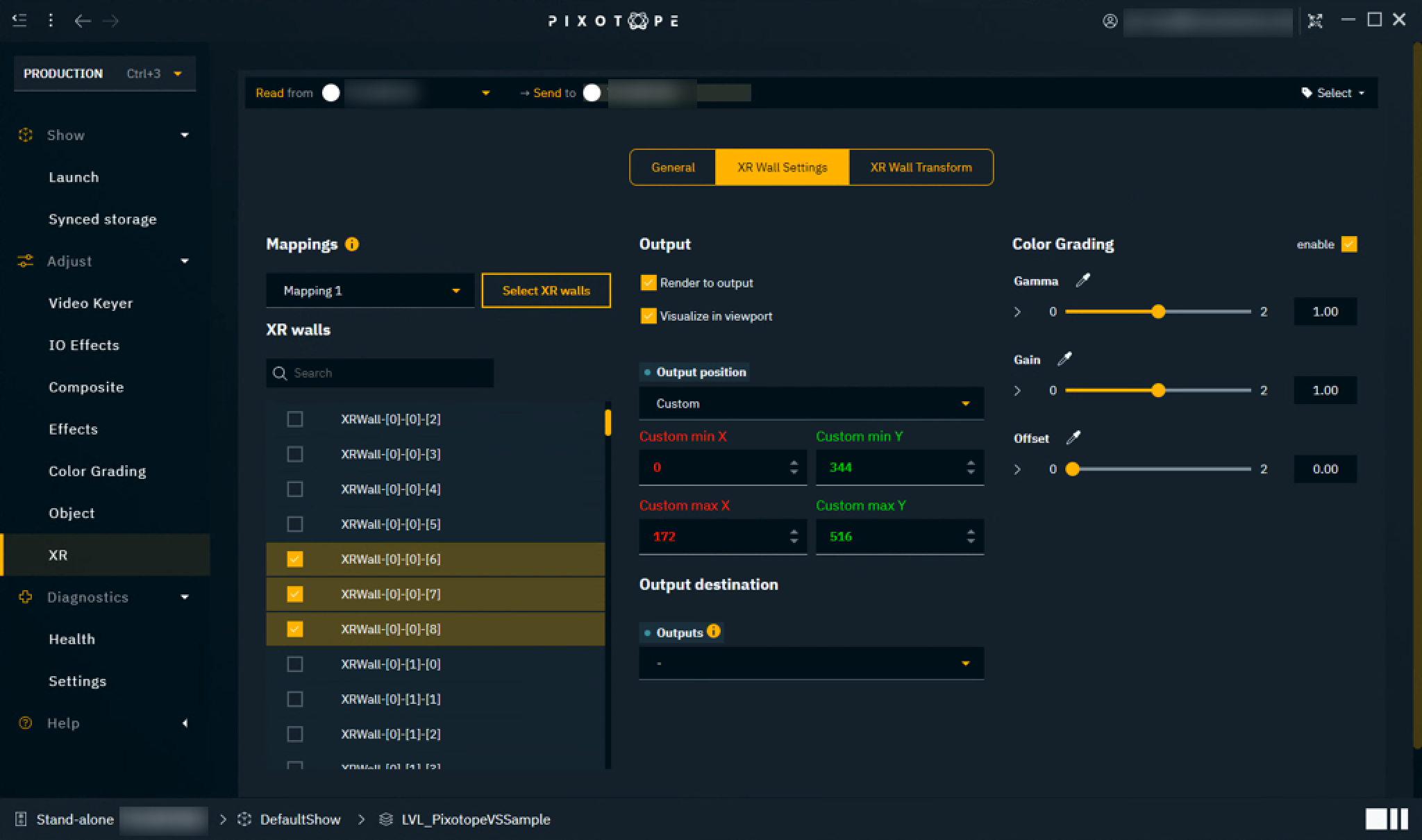Open Output position Custom dropdown
This screenshot has height=840, width=1422.
point(810,403)
